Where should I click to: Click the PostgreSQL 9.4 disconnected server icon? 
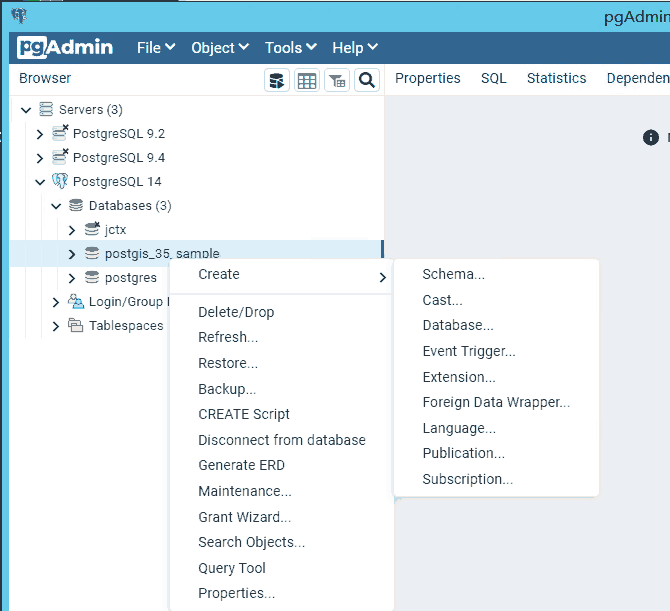(60, 157)
